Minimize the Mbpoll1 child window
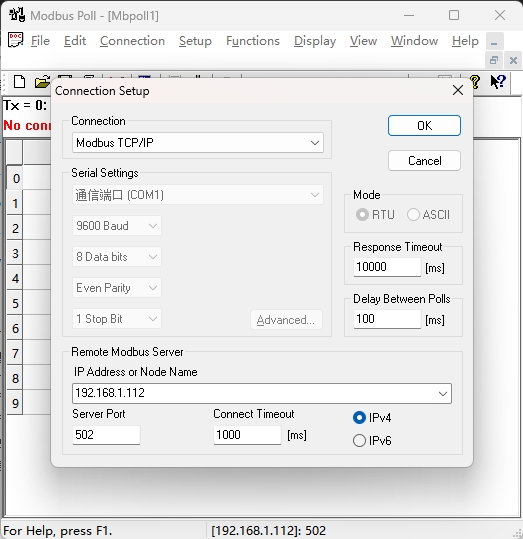This screenshot has width=523, height=539. [495, 41]
